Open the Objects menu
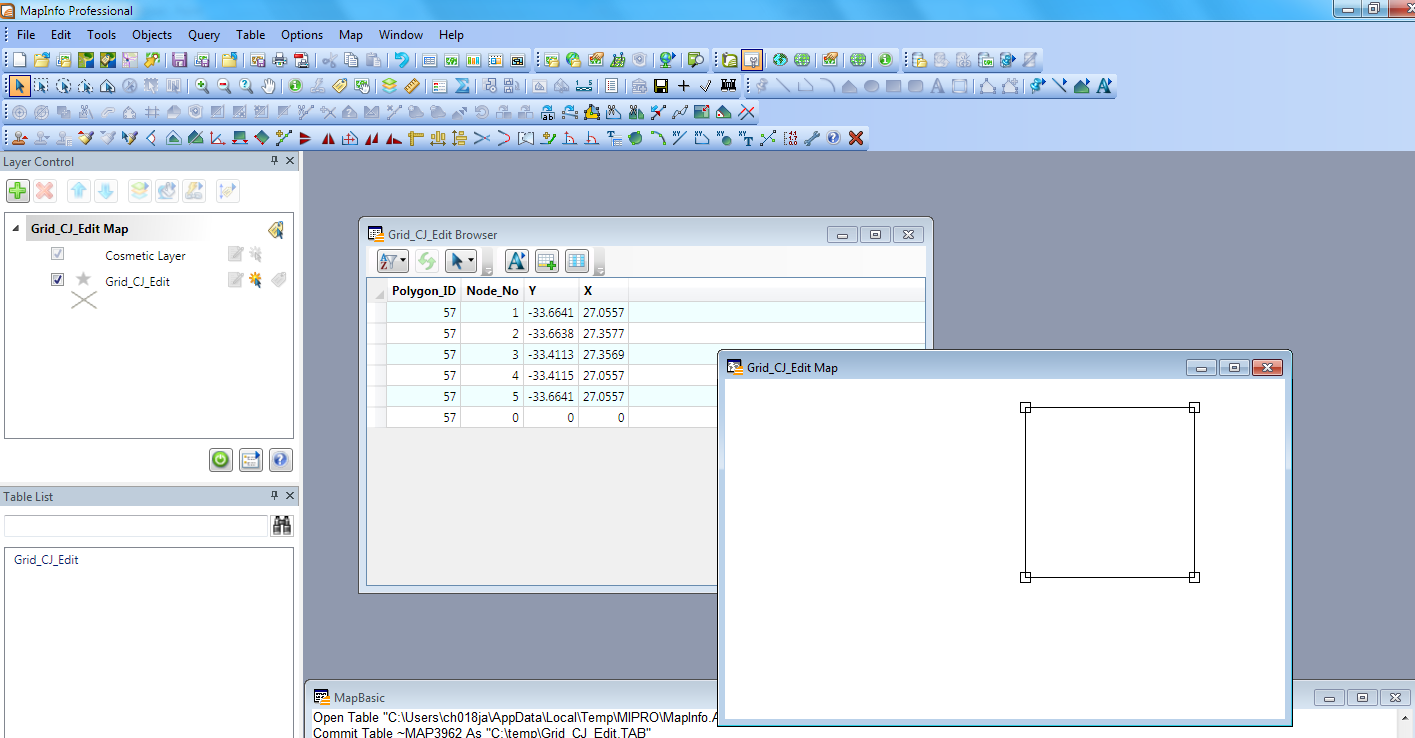The width and height of the screenshot is (1415, 738). point(152,35)
